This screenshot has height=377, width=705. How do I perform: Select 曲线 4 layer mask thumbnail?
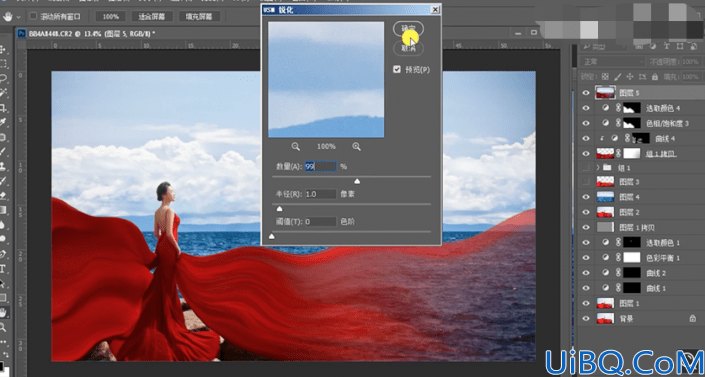coord(641,138)
